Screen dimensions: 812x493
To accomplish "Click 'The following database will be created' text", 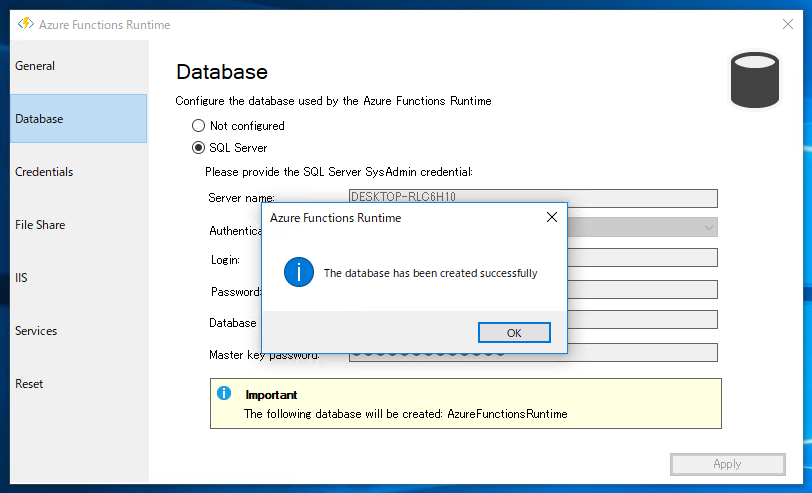I will [x=405, y=414].
